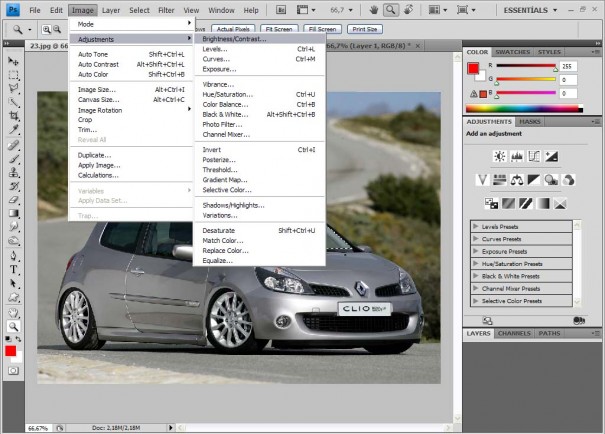Switch to the Channels tab
The width and height of the screenshot is (605, 434).
[x=514, y=333]
